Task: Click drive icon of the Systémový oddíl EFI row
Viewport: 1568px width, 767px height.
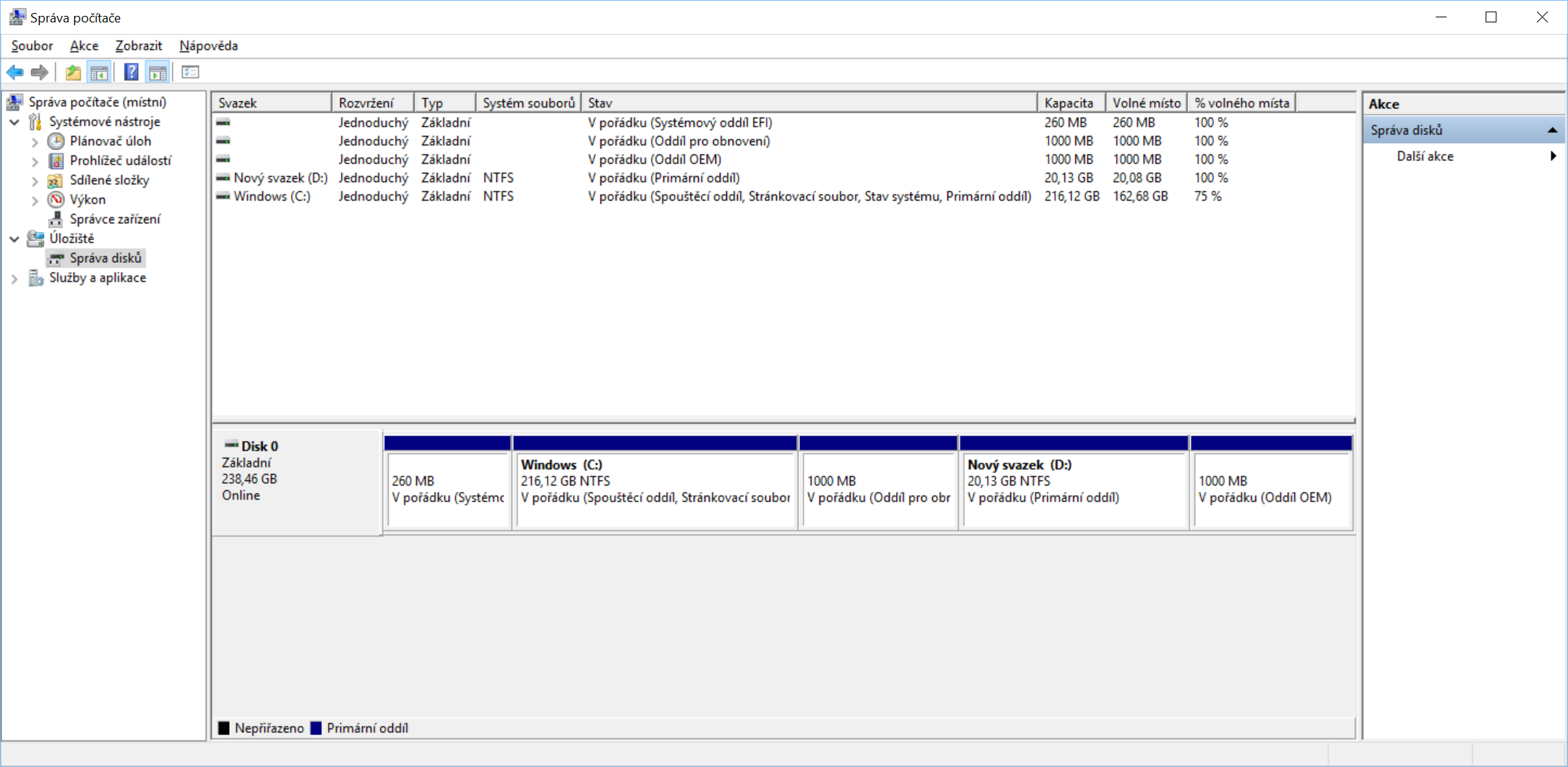Action: point(223,123)
